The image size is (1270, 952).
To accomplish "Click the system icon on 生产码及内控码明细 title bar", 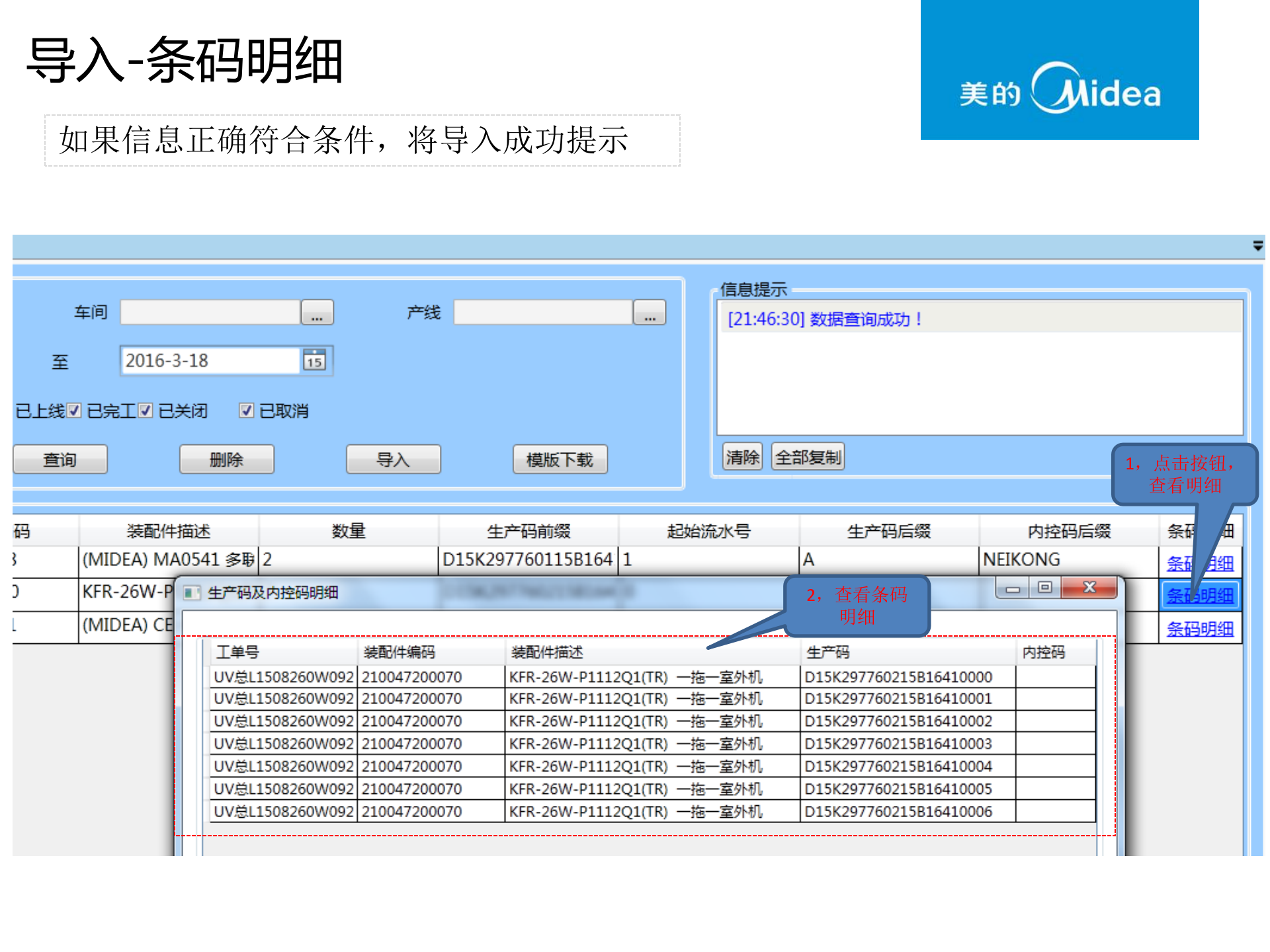I will point(191,592).
